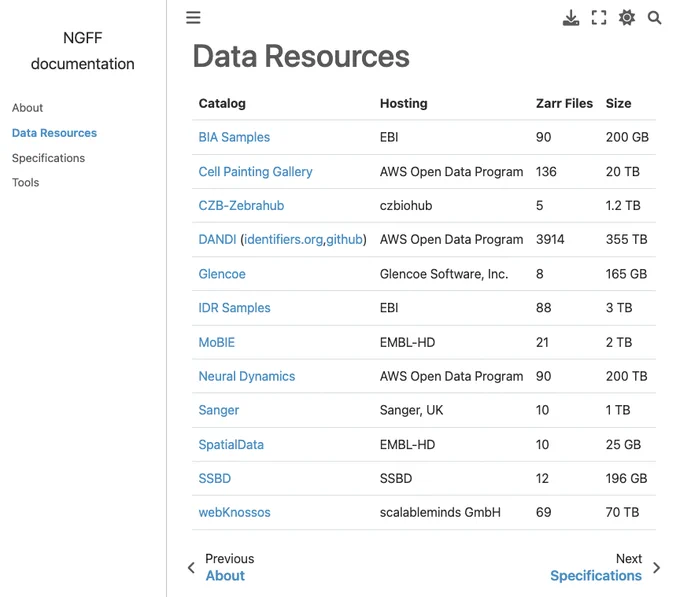
Task: Select the 25 GB size cell
Action: tap(623, 445)
